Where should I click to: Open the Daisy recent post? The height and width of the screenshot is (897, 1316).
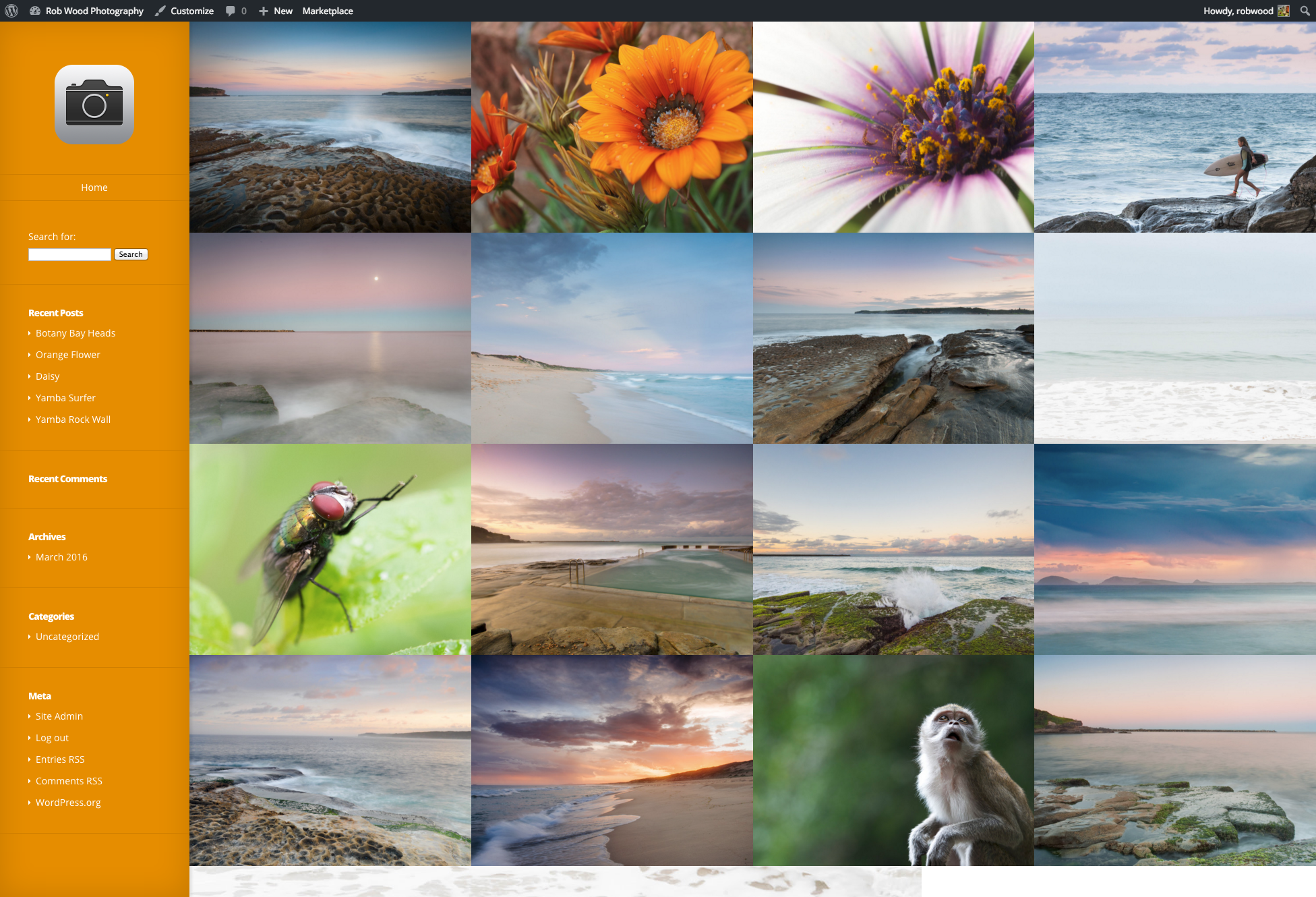click(47, 376)
